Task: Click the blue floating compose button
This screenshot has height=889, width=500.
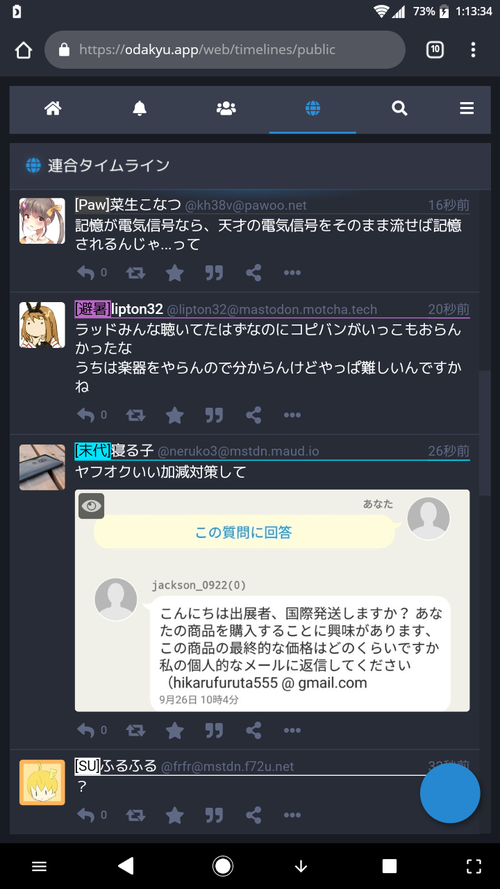Action: point(450,793)
